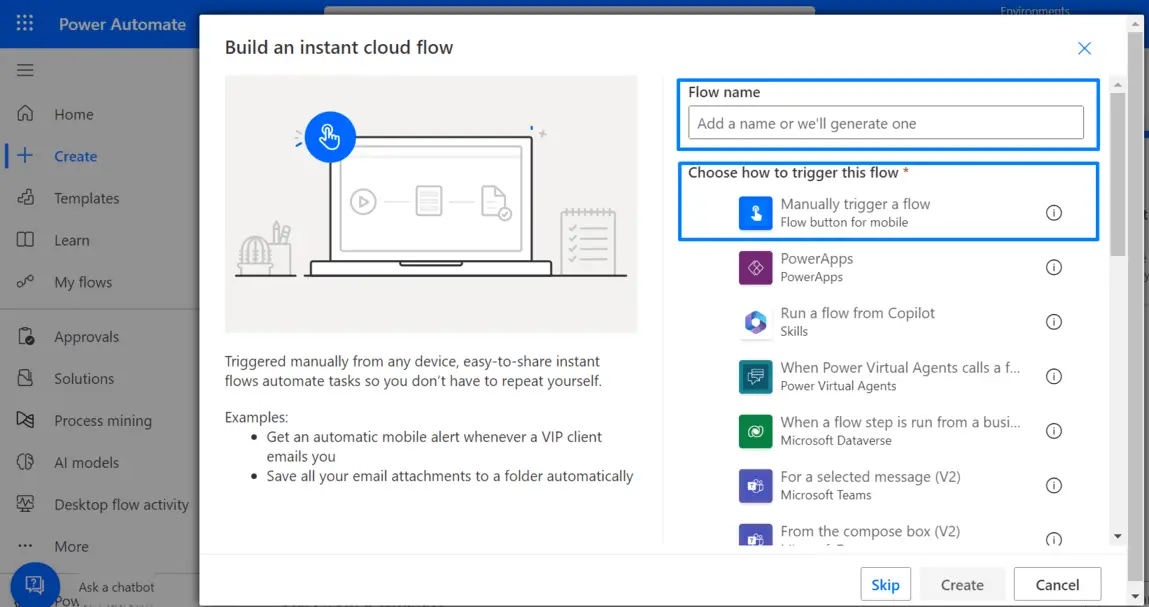Click the Manually trigger a flow icon
Screen dimensions: 1149x607
(x=755, y=213)
